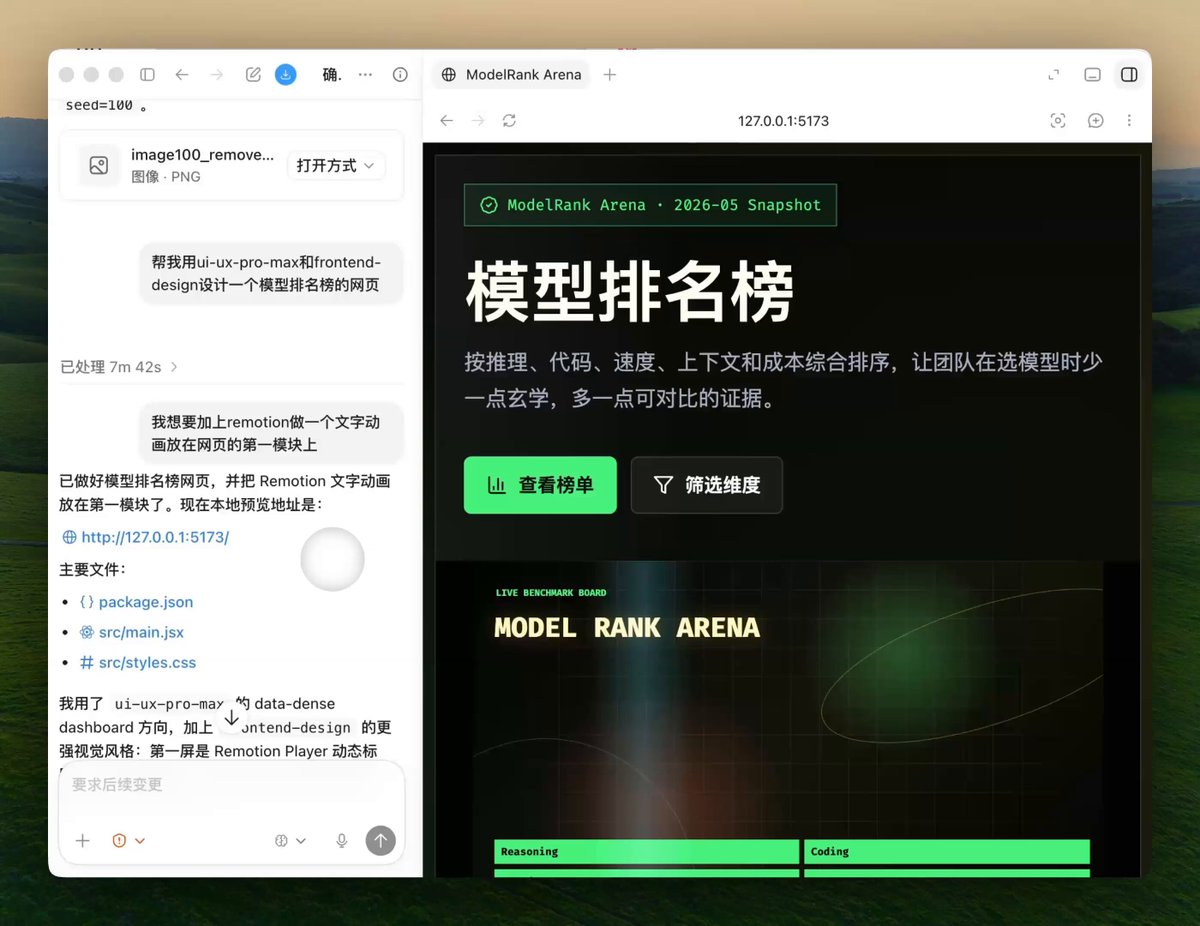Open the info circle icon
The height and width of the screenshot is (926, 1200).
click(400, 75)
